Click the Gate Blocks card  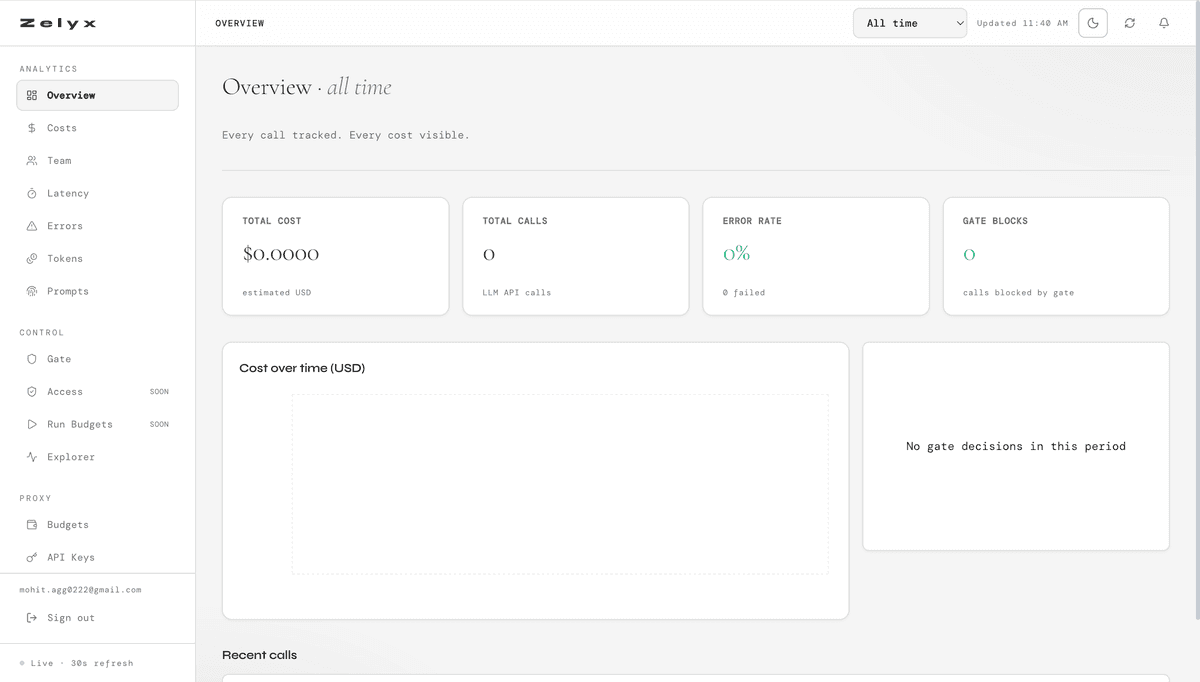tap(1056, 256)
